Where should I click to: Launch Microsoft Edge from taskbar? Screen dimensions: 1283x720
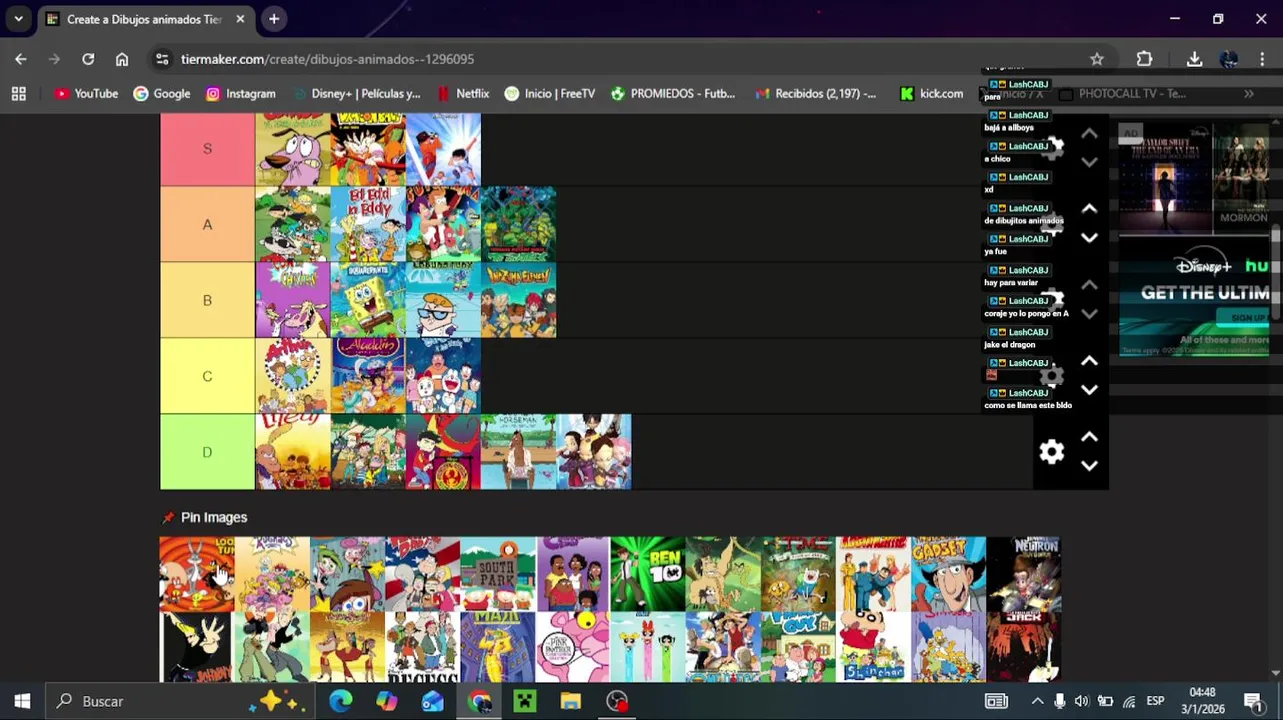pos(341,701)
